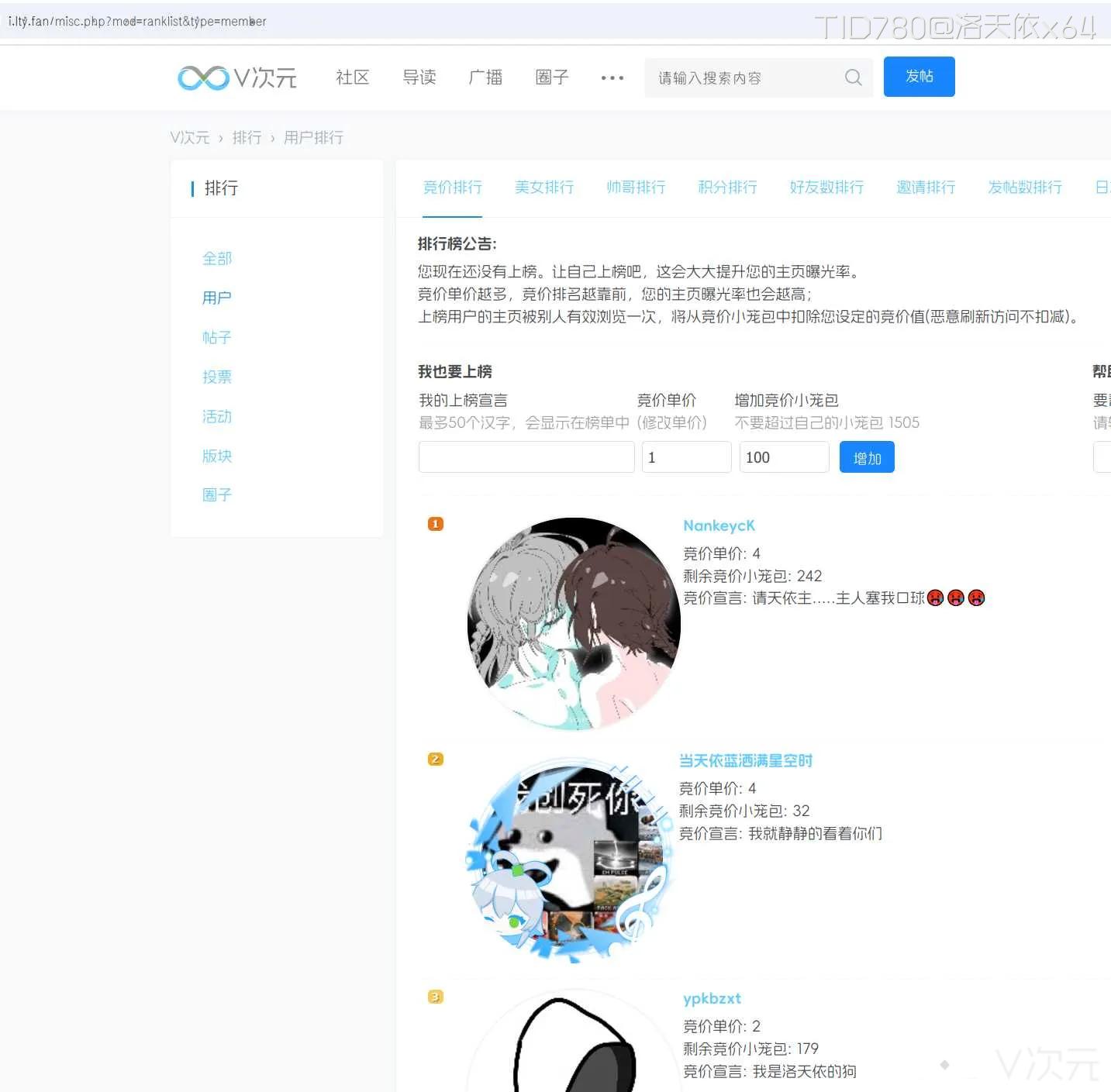Choose sidebar 圈子 ranking category
The image size is (1111, 1092).
pos(217,494)
